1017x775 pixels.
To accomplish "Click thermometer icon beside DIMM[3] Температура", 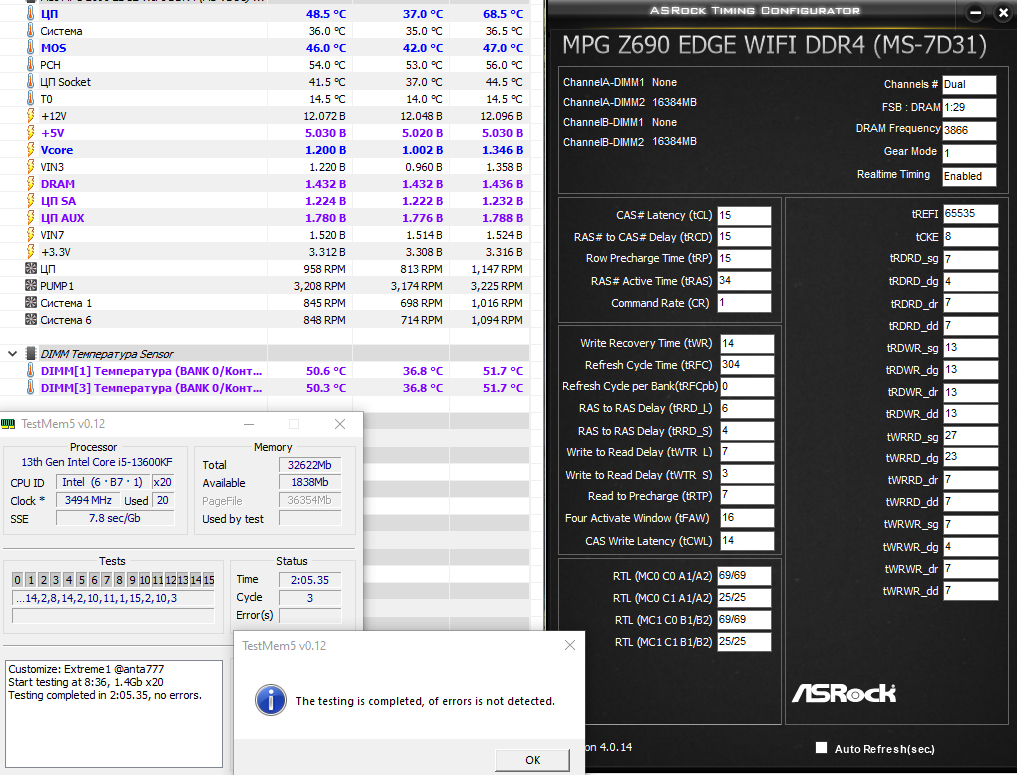I will (30, 387).
